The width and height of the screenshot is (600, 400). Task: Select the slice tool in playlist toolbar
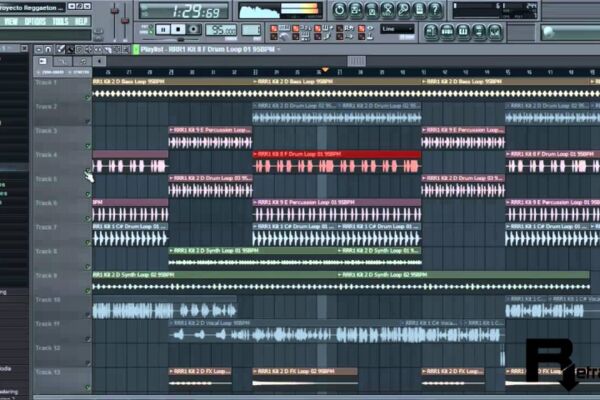coord(108,50)
